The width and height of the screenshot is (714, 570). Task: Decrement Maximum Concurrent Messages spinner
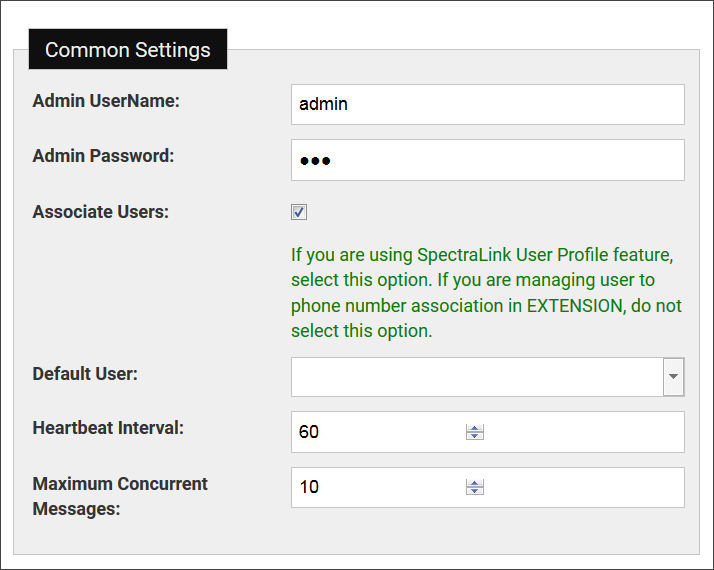(x=475, y=492)
